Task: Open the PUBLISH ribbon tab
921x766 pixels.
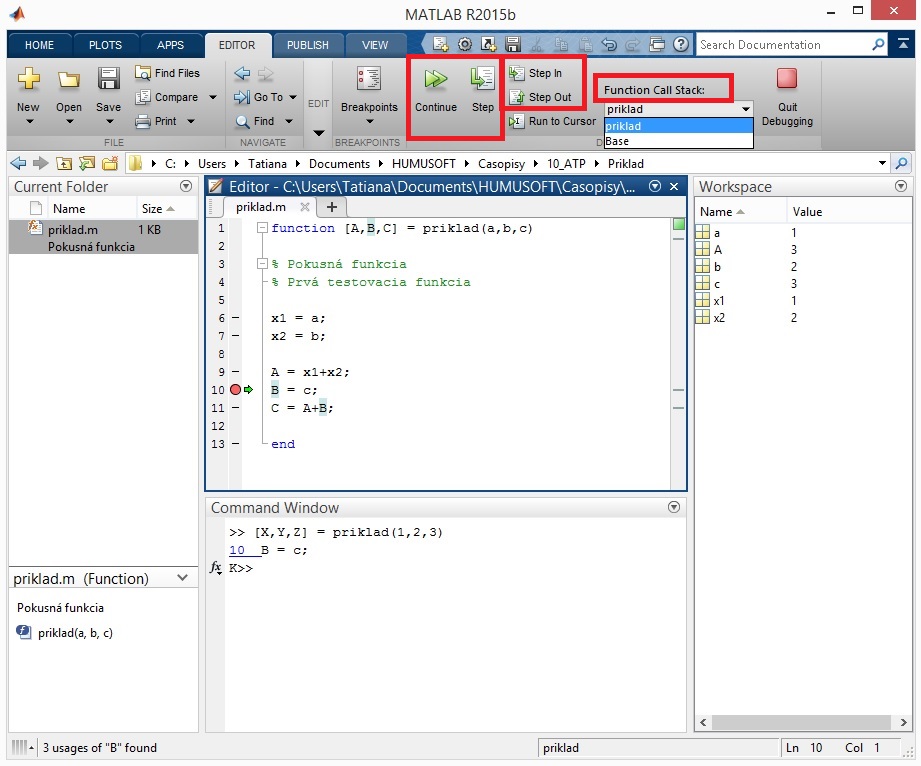Action: [x=307, y=45]
